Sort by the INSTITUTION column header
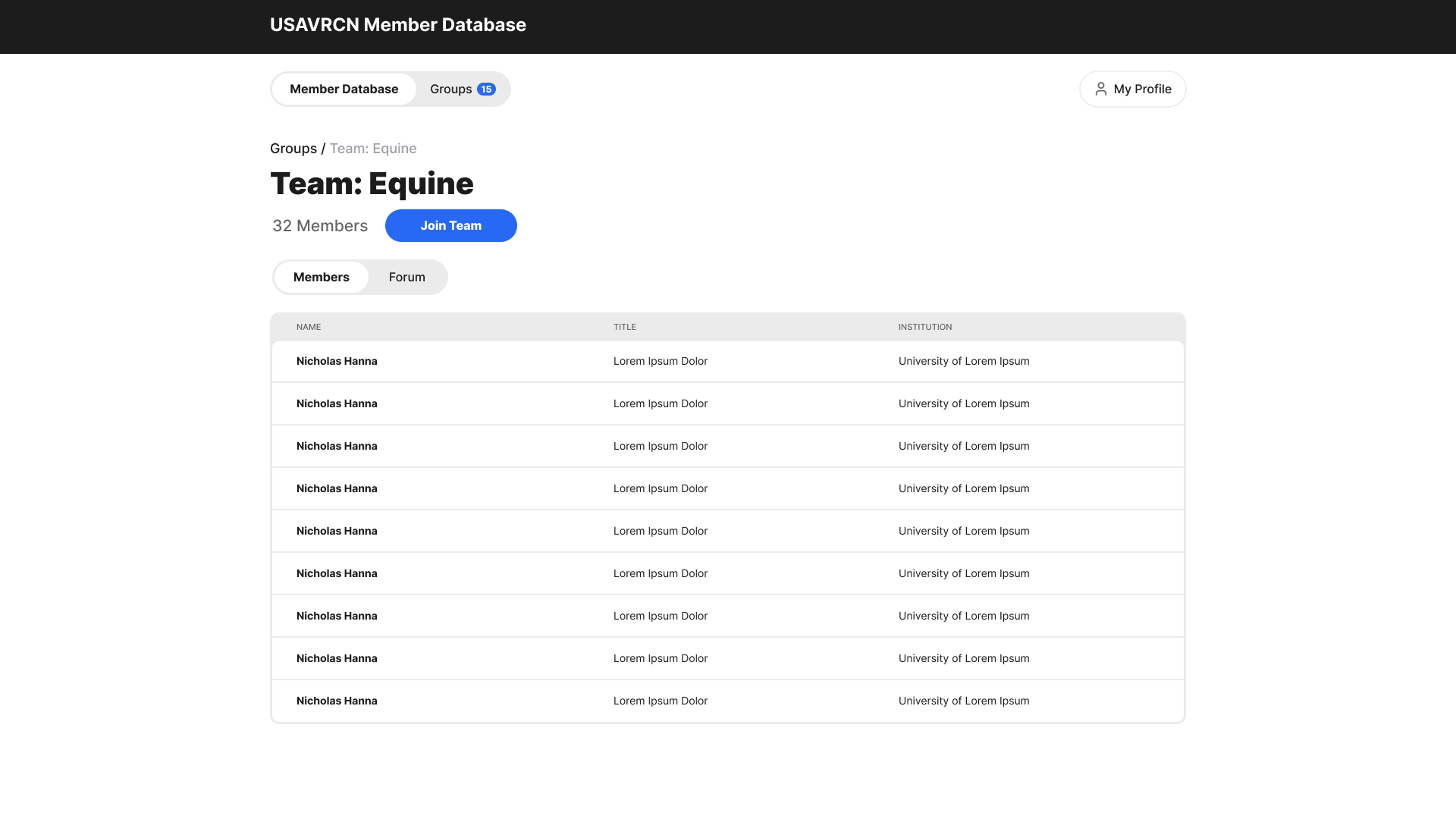 click(924, 327)
